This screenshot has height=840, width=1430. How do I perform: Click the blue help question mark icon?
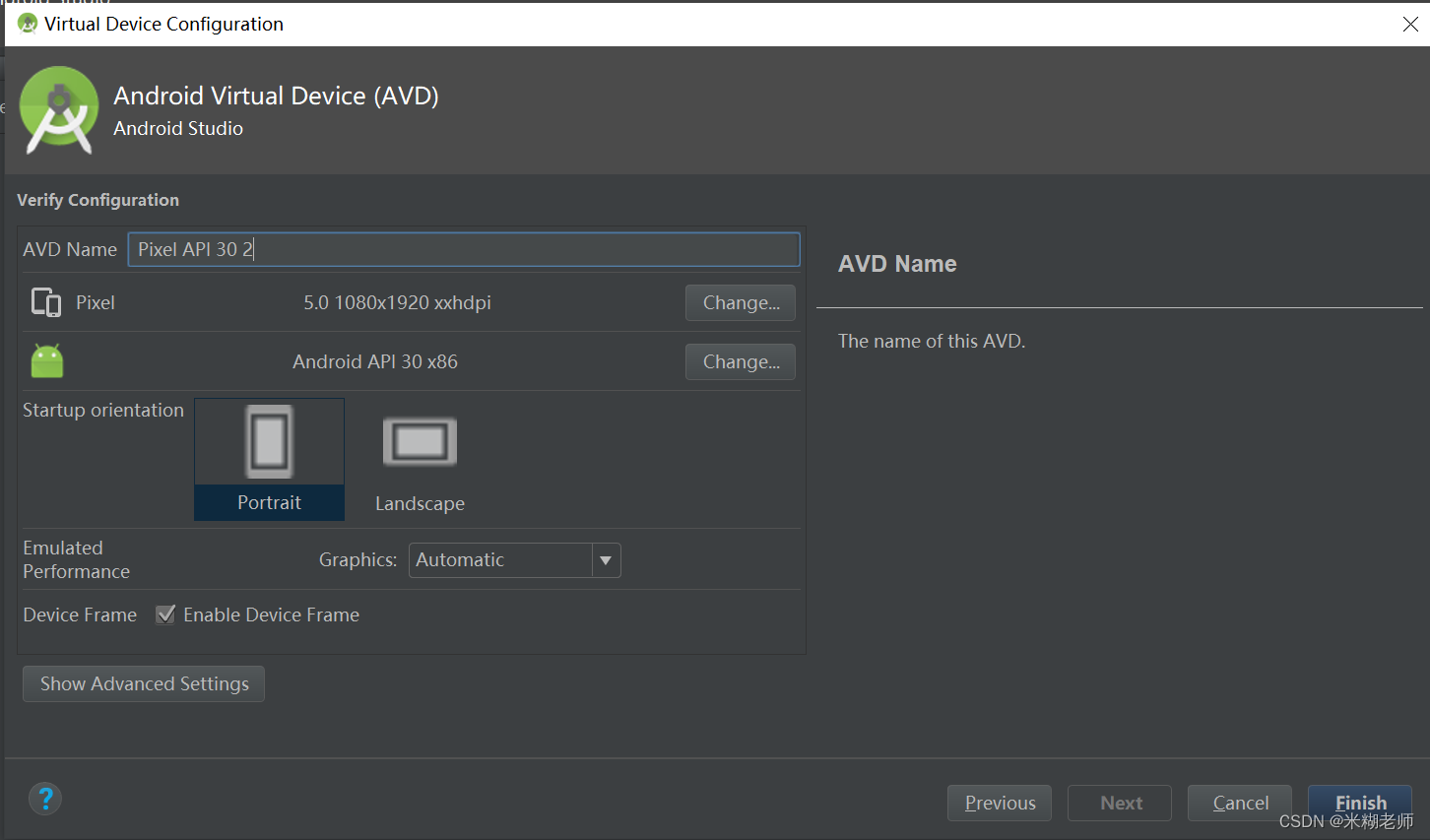point(45,799)
